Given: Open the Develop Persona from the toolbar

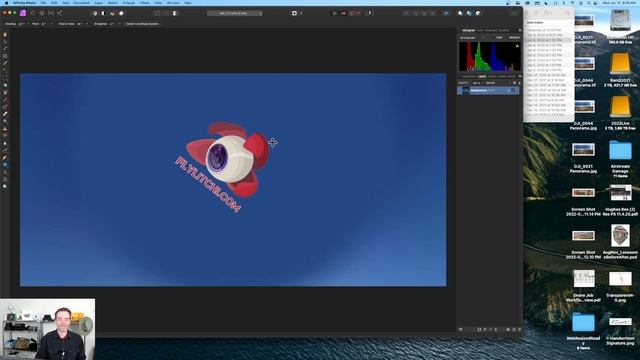Looking at the screenshot, I should click(42, 13).
